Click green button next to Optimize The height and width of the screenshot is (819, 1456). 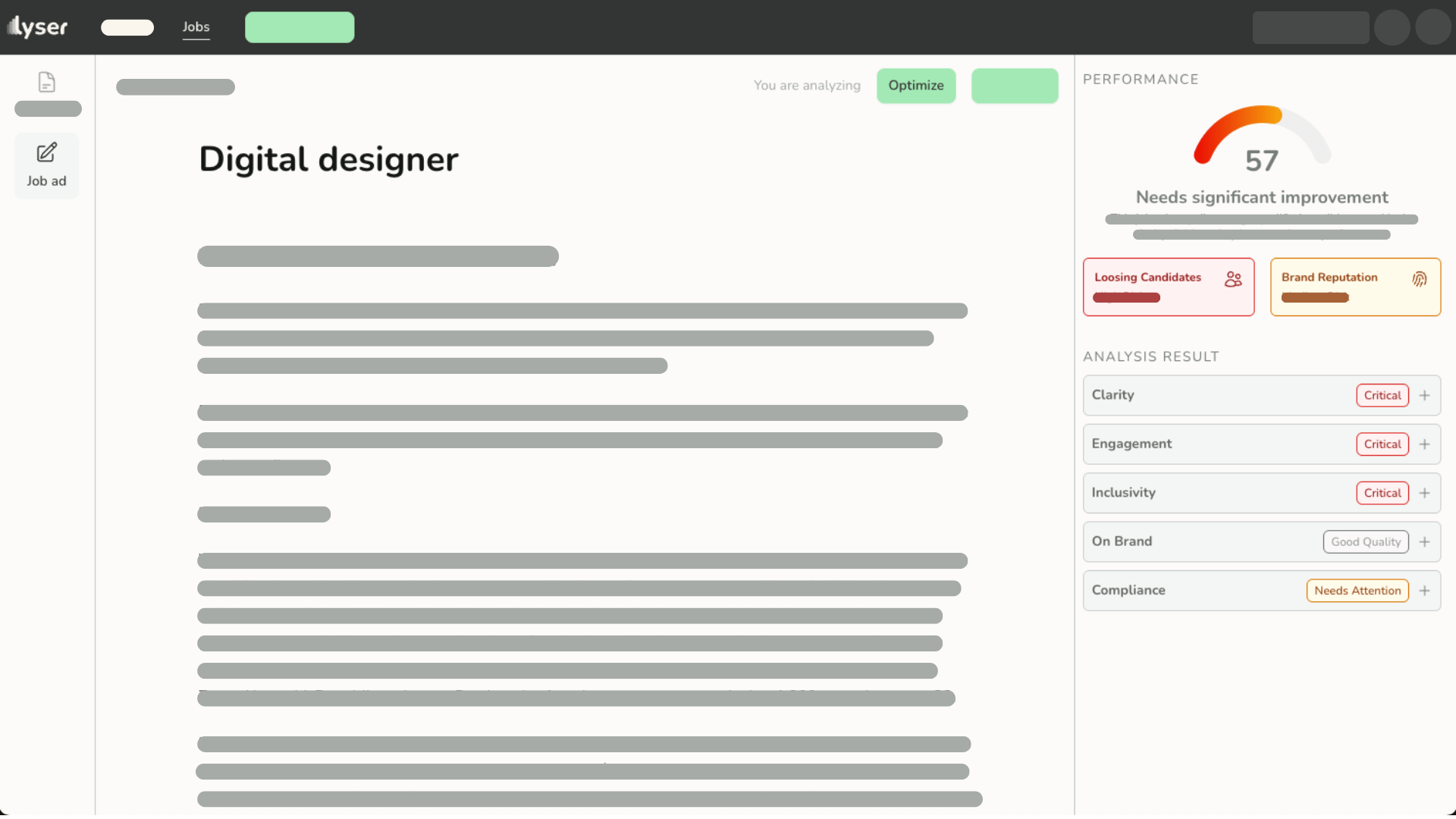pyautogui.click(x=1014, y=86)
